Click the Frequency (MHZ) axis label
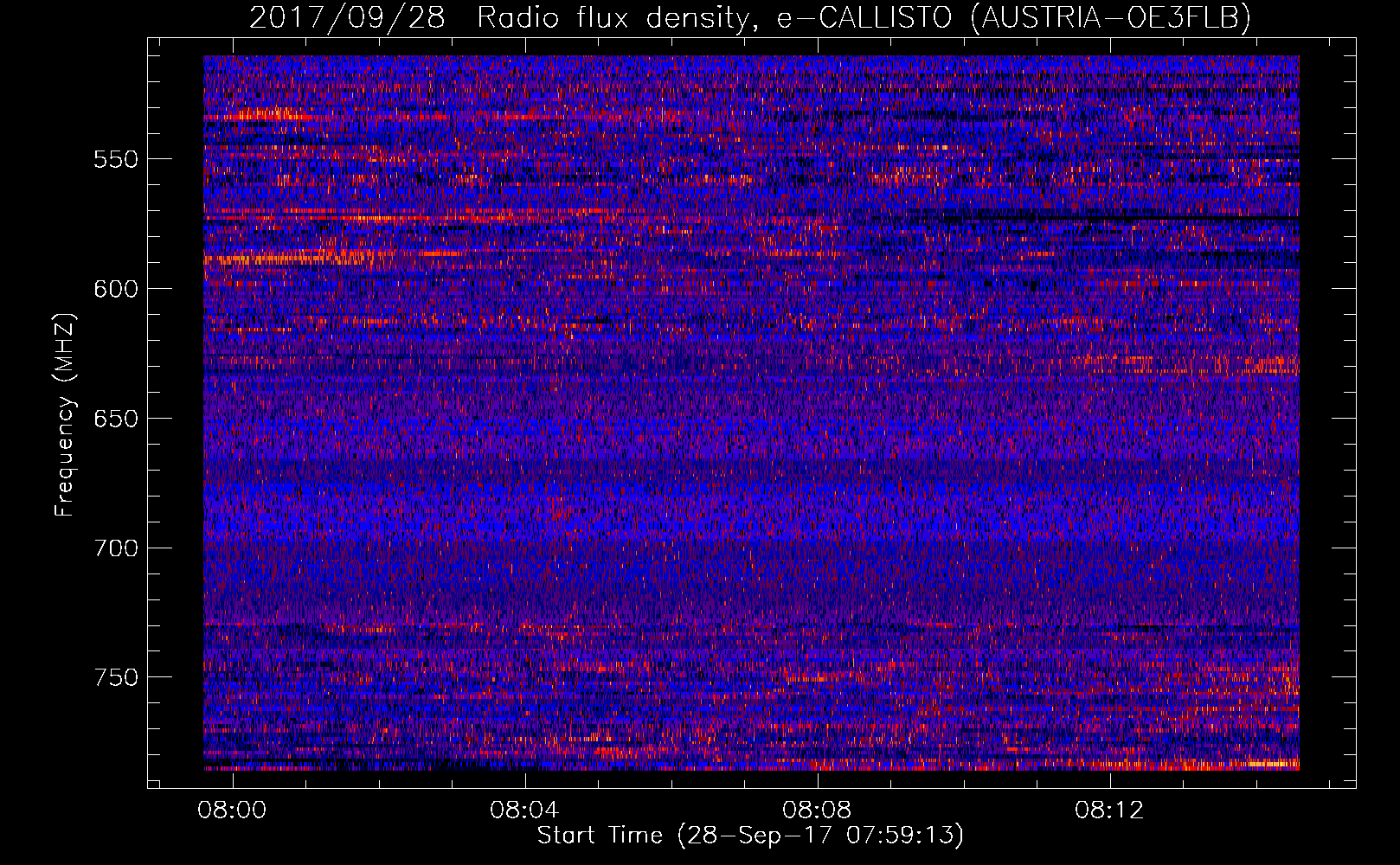Viewport: 1400px width, 865px height. (x=65, y=415)
